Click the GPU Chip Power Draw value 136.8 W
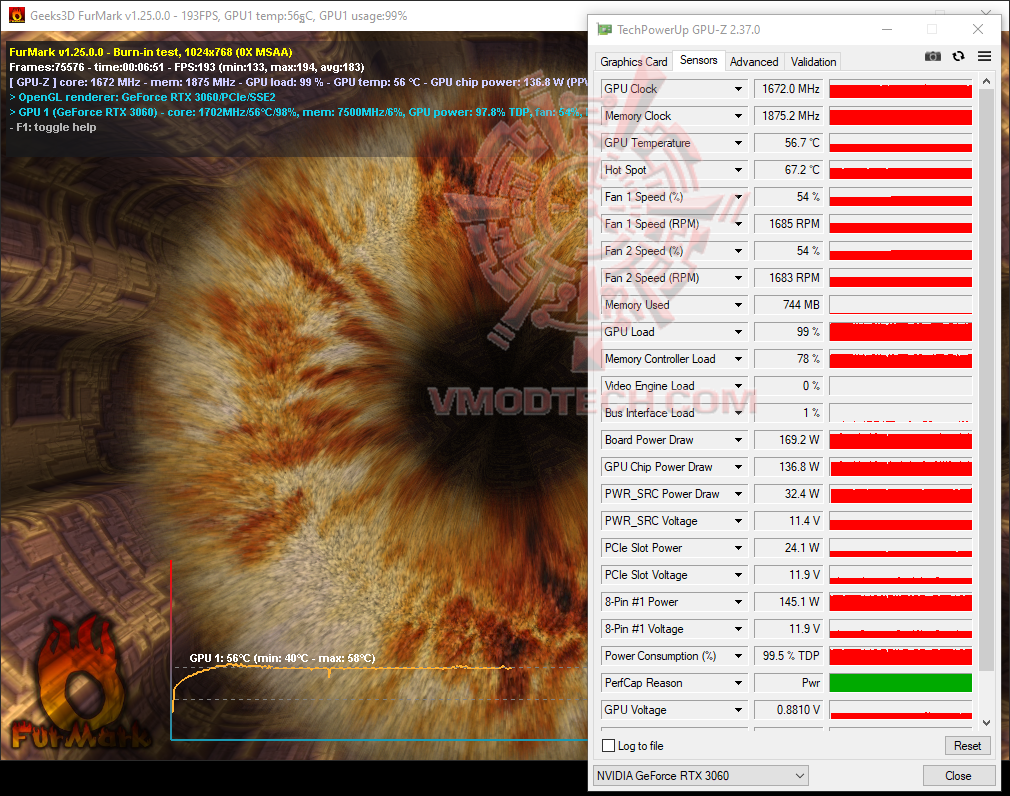Viewport: 1010px width, 796px height. pyautogui.click(x=790, y=467)
